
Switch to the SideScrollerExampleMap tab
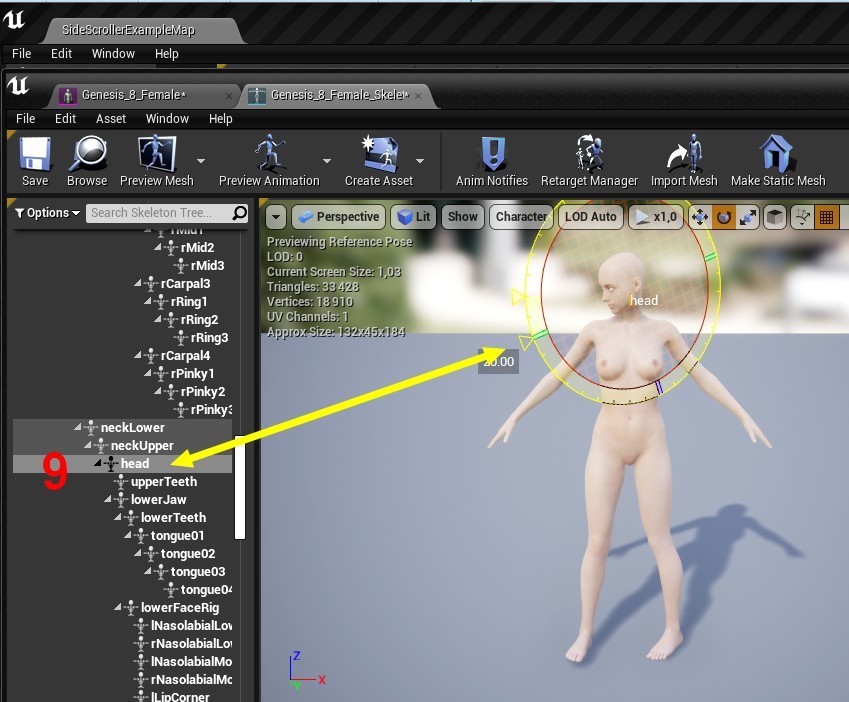click(x=128, y=30)
